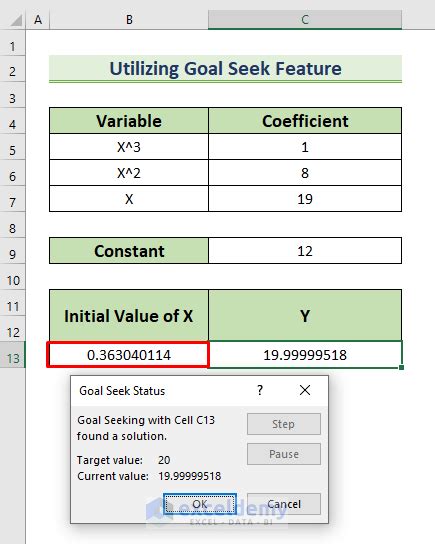Screen dimensions: 435x544
Task: Select row 13 header
Action: coord(13,355)
